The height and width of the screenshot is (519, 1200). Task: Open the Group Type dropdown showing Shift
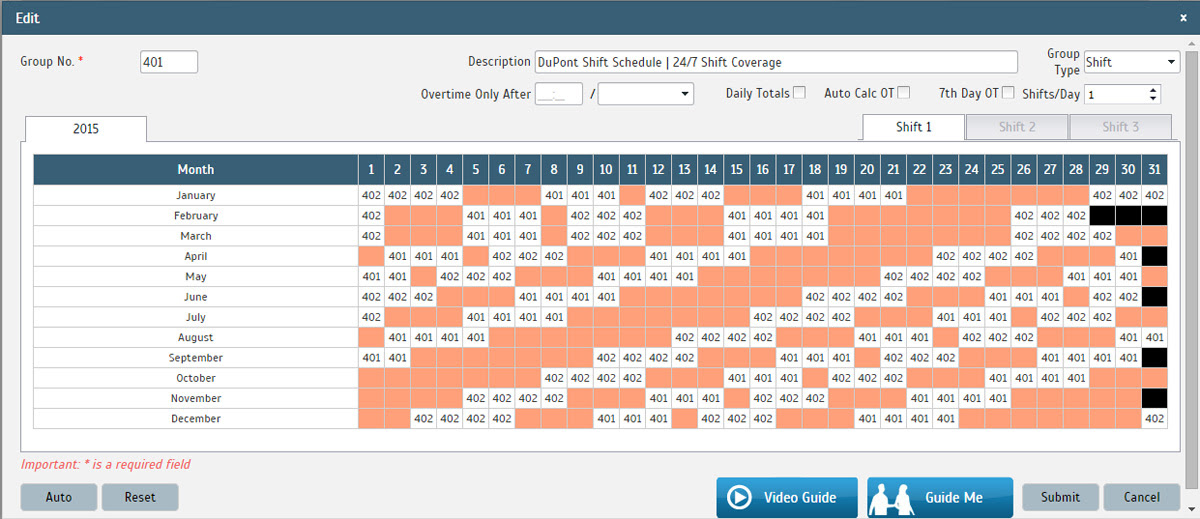click(1132, 62)
